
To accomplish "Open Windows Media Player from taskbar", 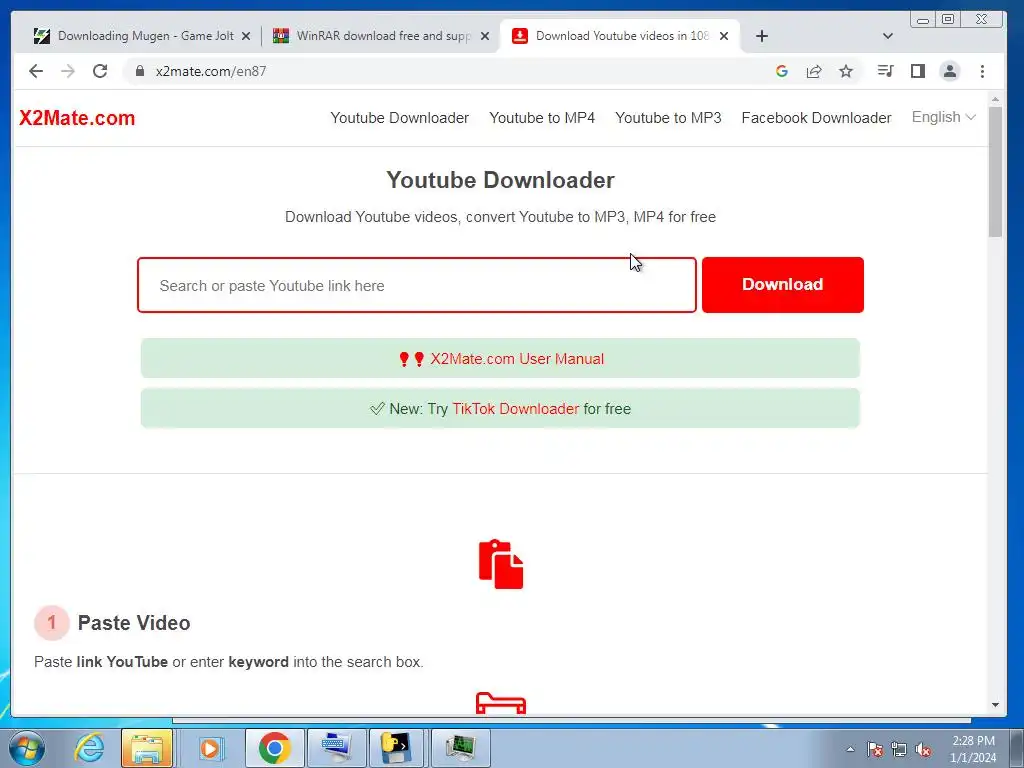I will pos(211,748).
